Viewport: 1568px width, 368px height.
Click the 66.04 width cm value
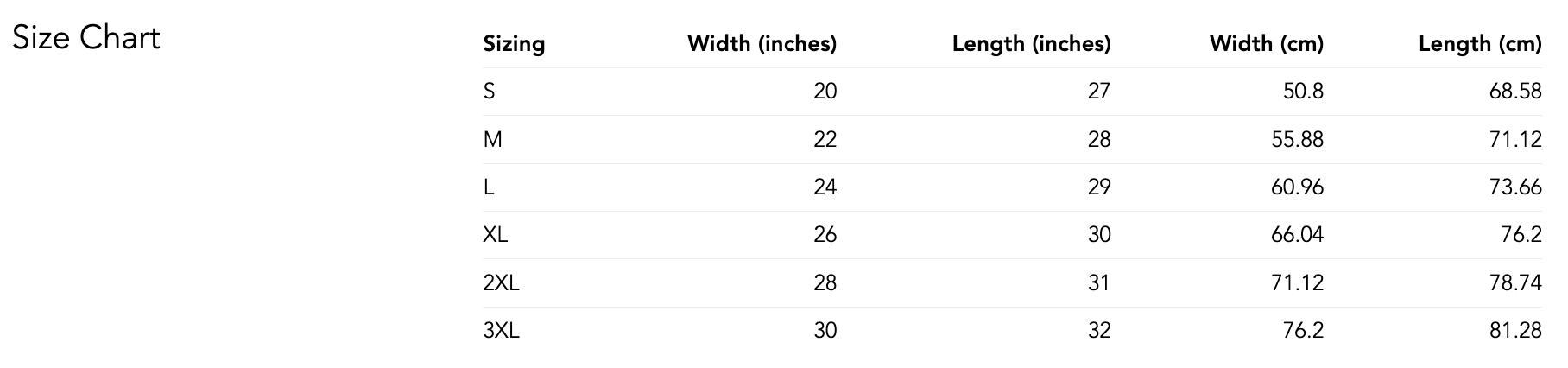click(x=1297, y=234)
